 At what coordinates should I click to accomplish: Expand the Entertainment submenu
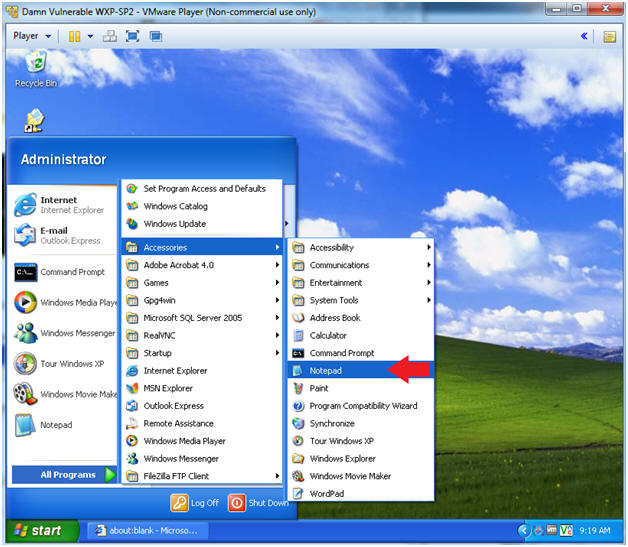361,283
